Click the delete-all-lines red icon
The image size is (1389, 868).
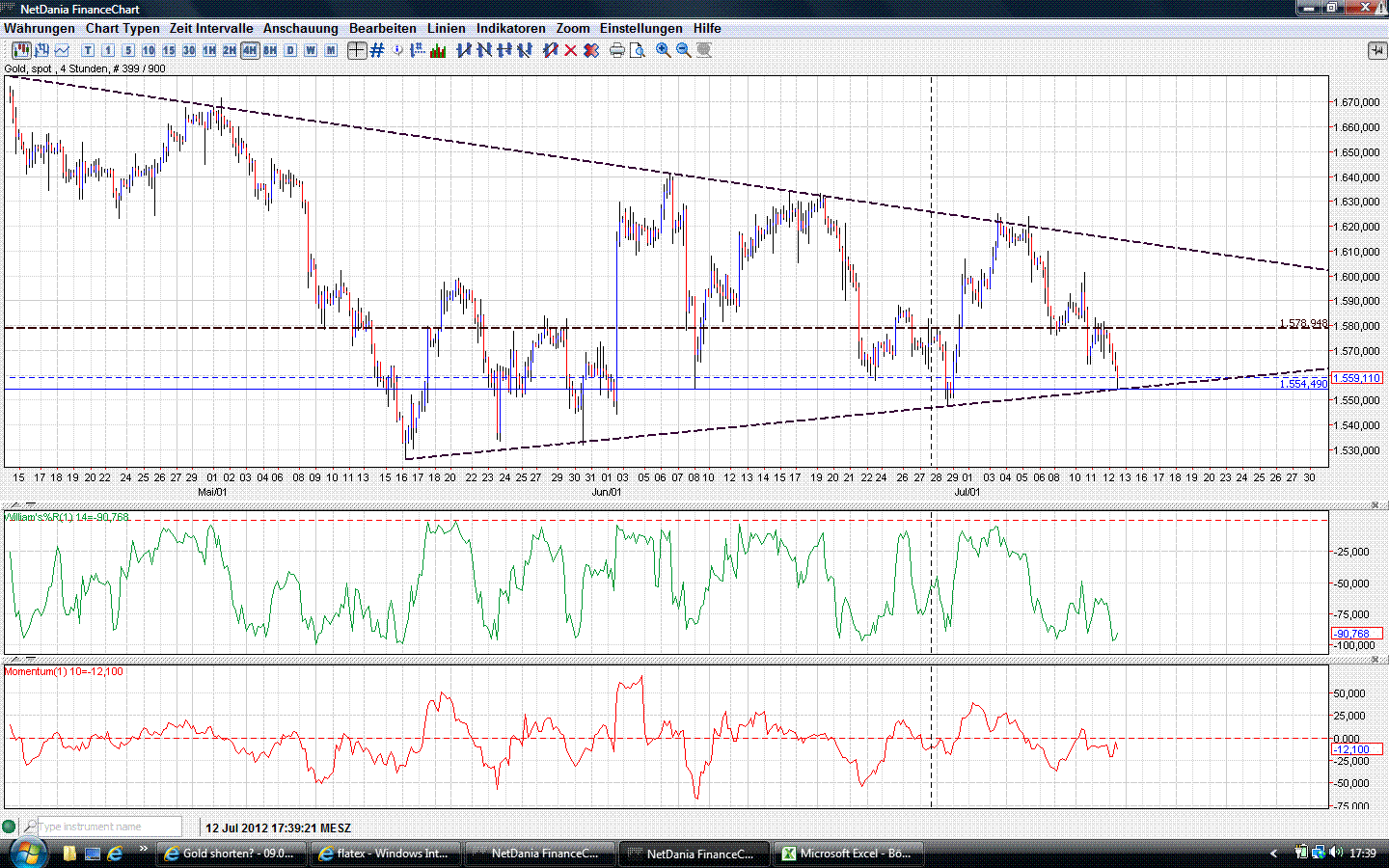coord(592,50)
